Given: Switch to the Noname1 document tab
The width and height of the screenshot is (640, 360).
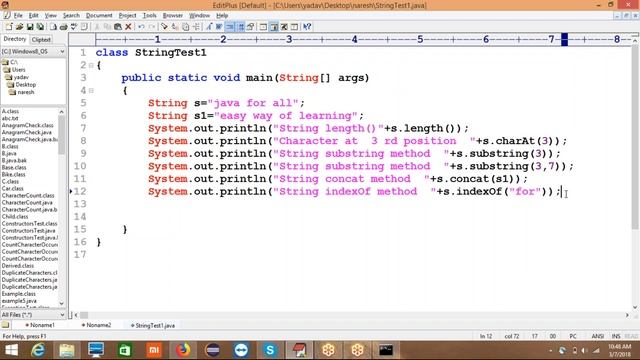Looking at the screenshot, I should point(40,325).
